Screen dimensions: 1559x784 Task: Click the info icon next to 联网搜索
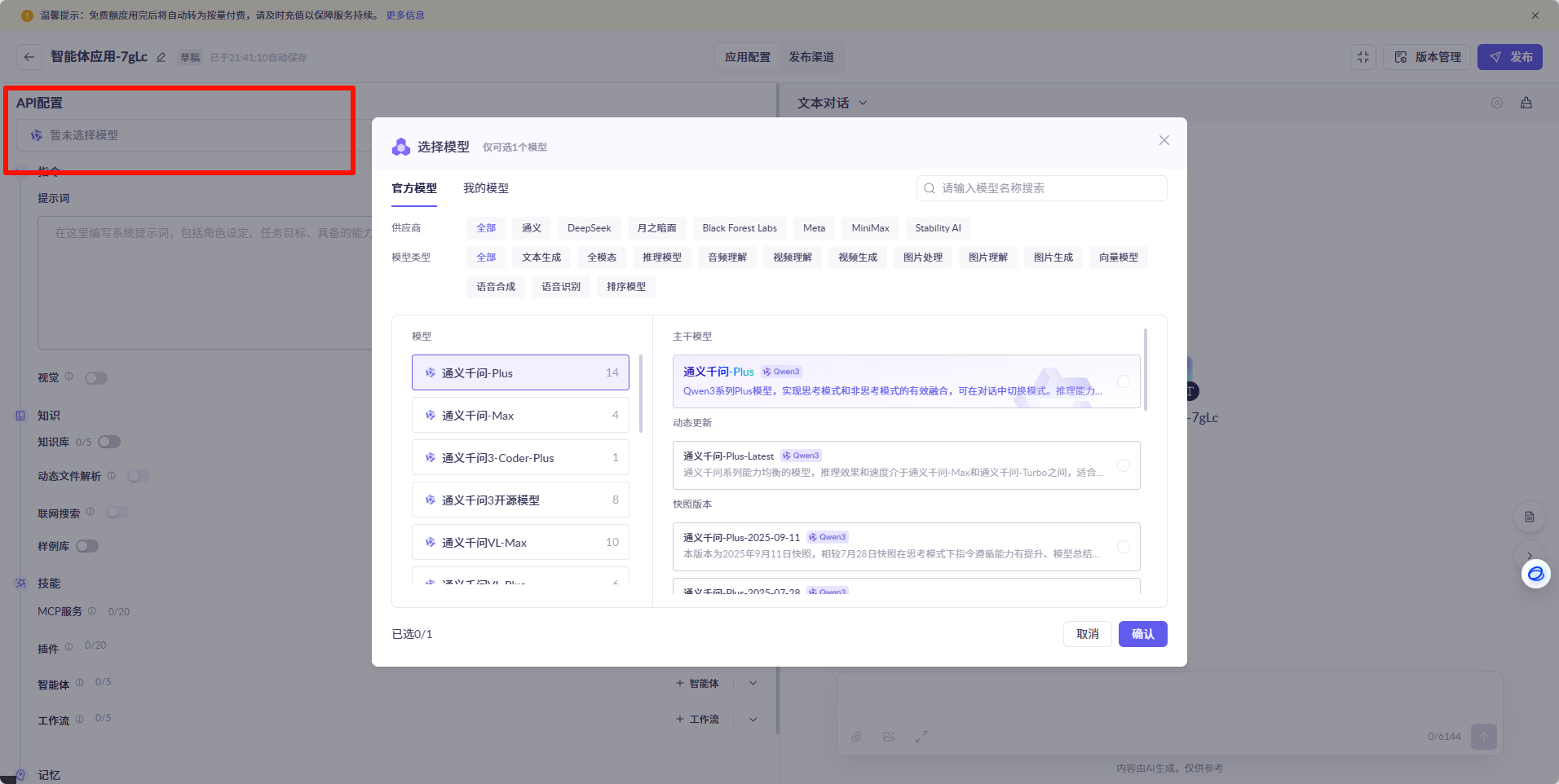click(91, 512)
